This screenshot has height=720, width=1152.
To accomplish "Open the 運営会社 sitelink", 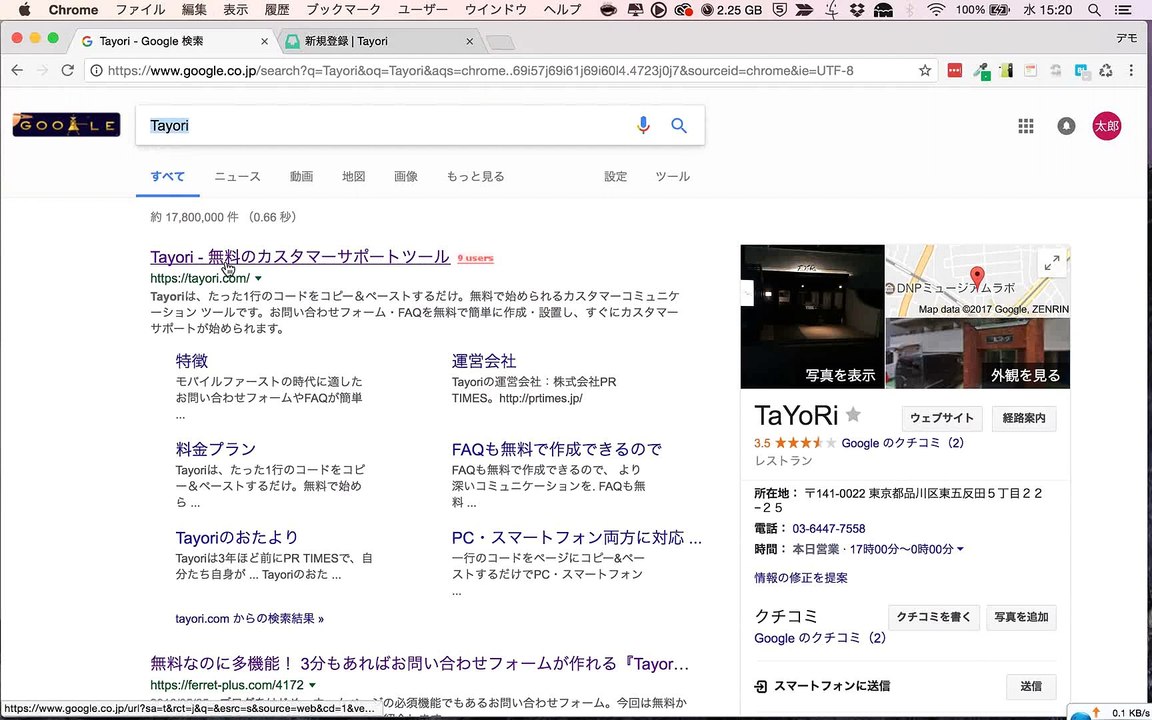I will point(483,361).
